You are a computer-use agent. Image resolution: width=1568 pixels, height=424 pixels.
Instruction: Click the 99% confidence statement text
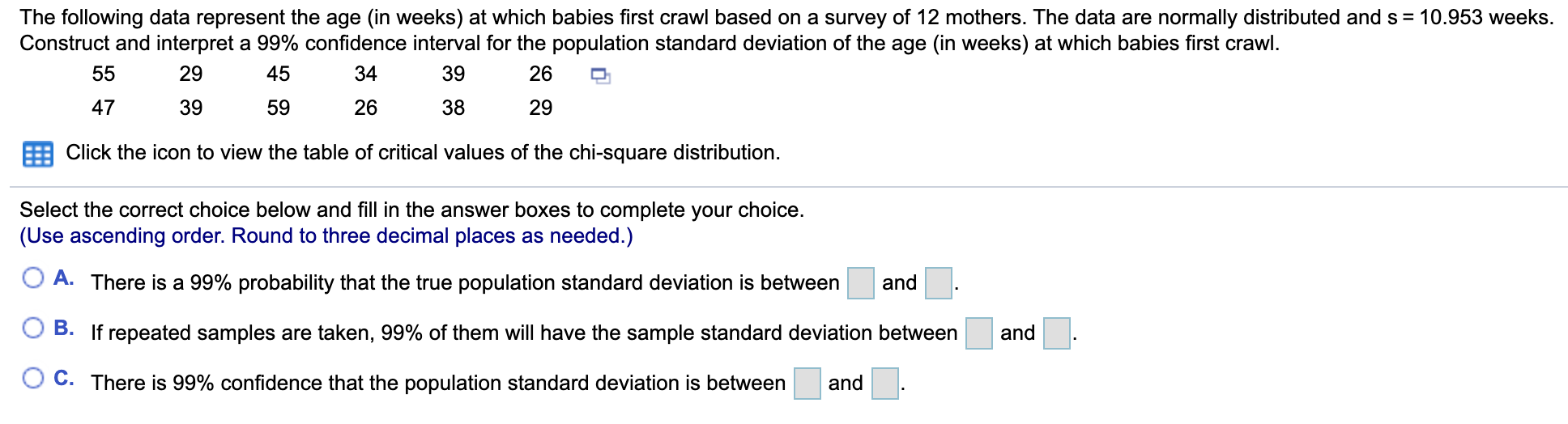(x=438, y=383)
